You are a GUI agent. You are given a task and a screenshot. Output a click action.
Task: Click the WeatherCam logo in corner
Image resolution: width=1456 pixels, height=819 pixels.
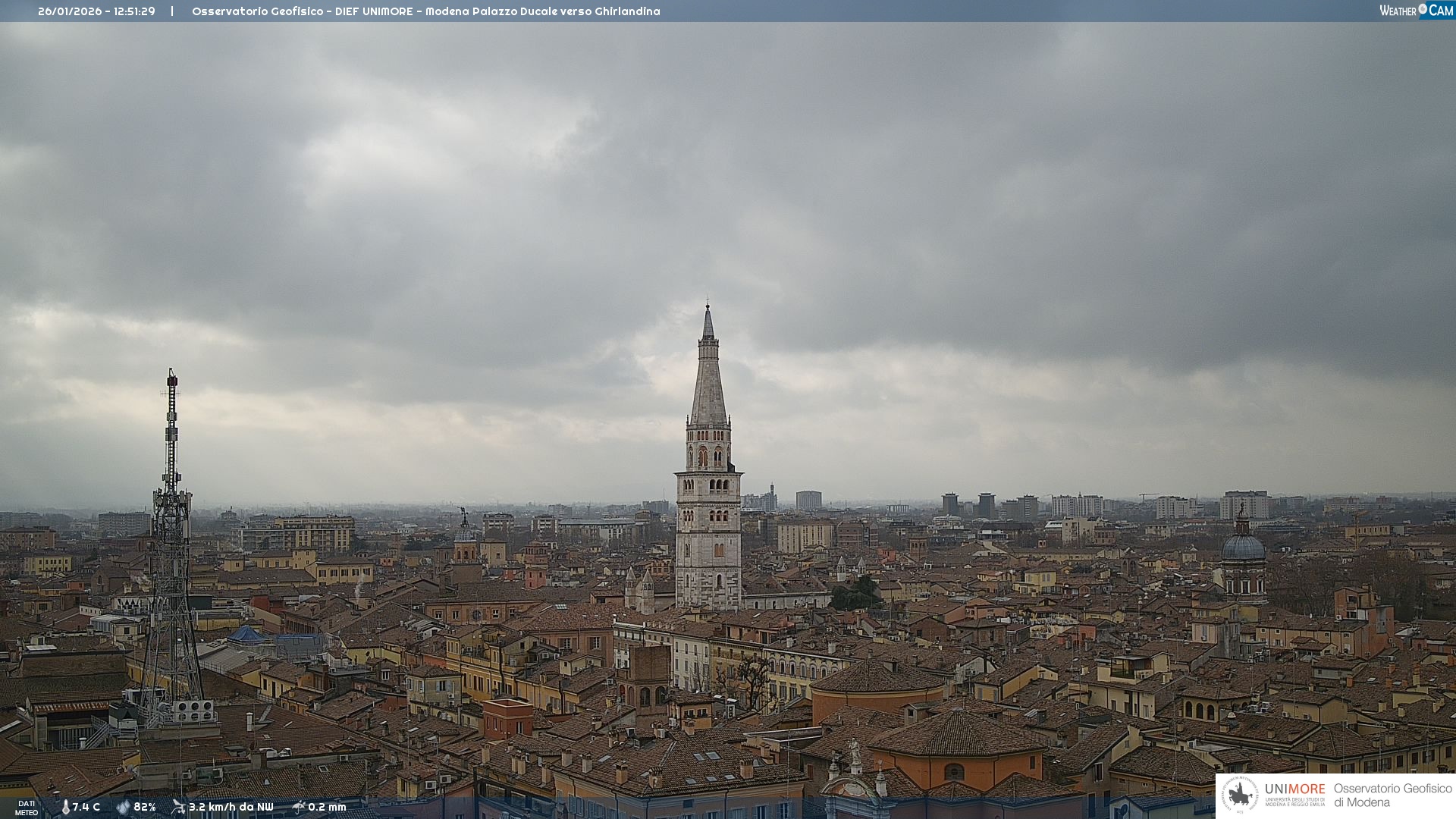pos(1416,10)
